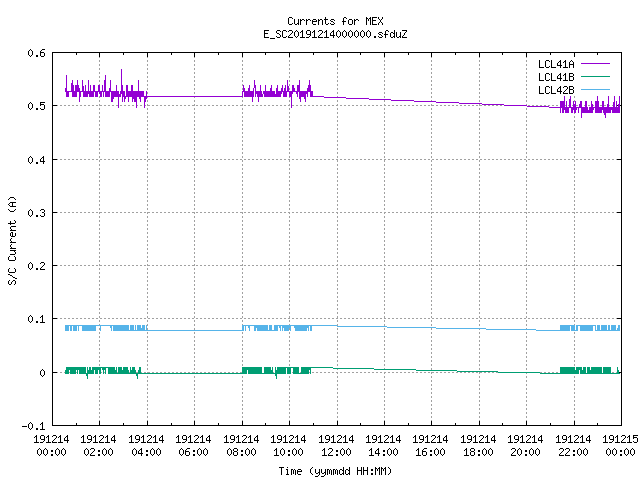Click the LCL42B legend label

556,90
